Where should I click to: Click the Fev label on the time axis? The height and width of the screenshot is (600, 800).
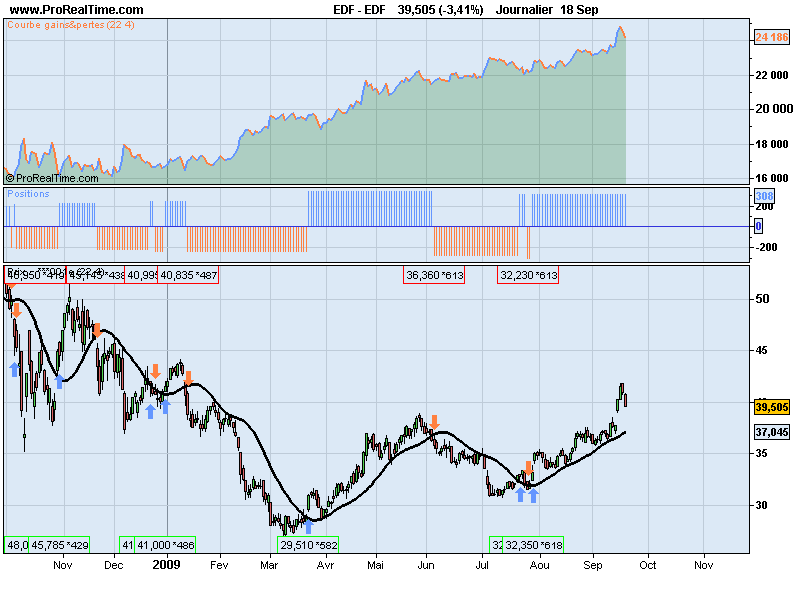coord(219,565)
